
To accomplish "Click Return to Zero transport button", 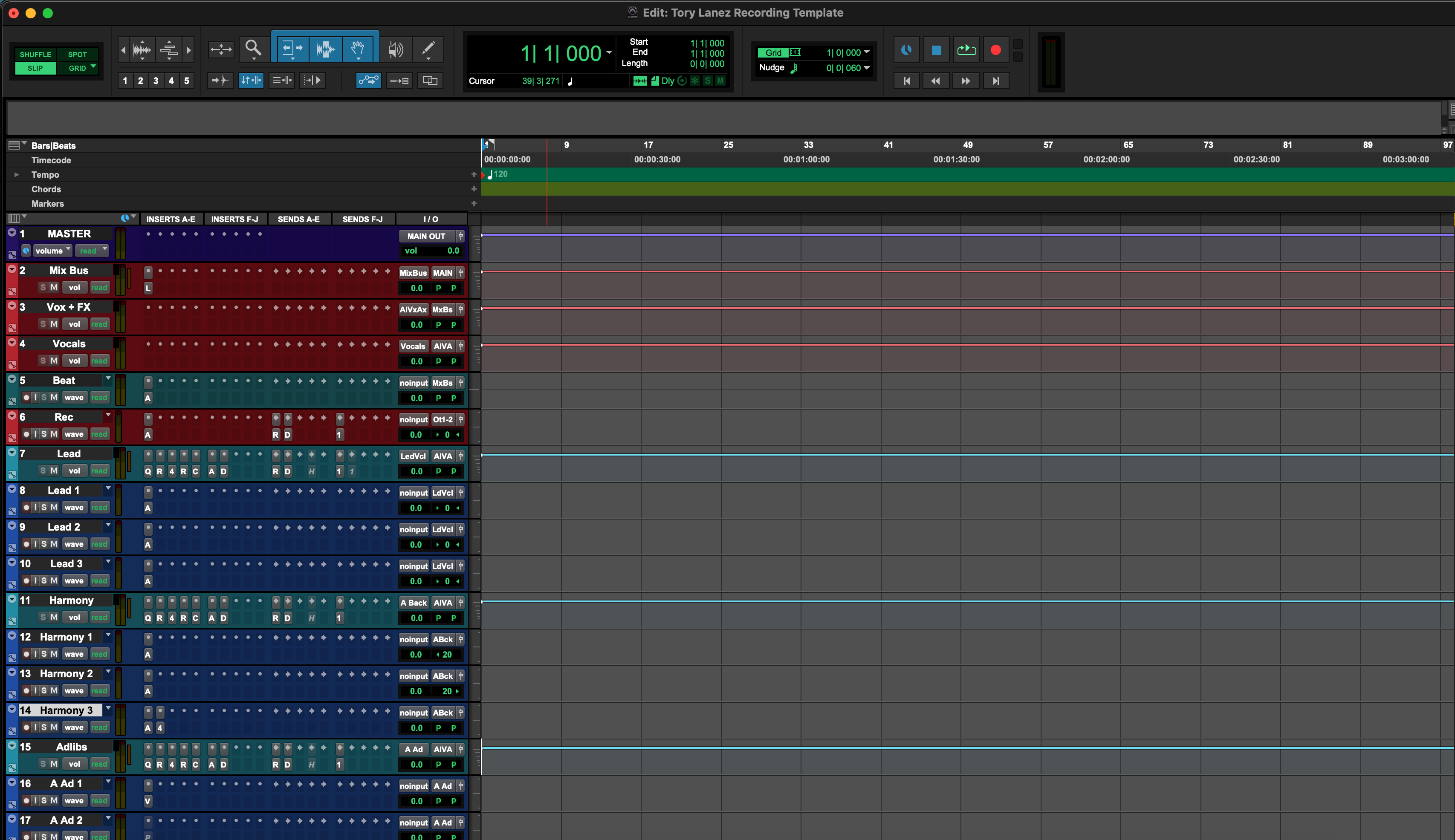I will click(906, 81).
